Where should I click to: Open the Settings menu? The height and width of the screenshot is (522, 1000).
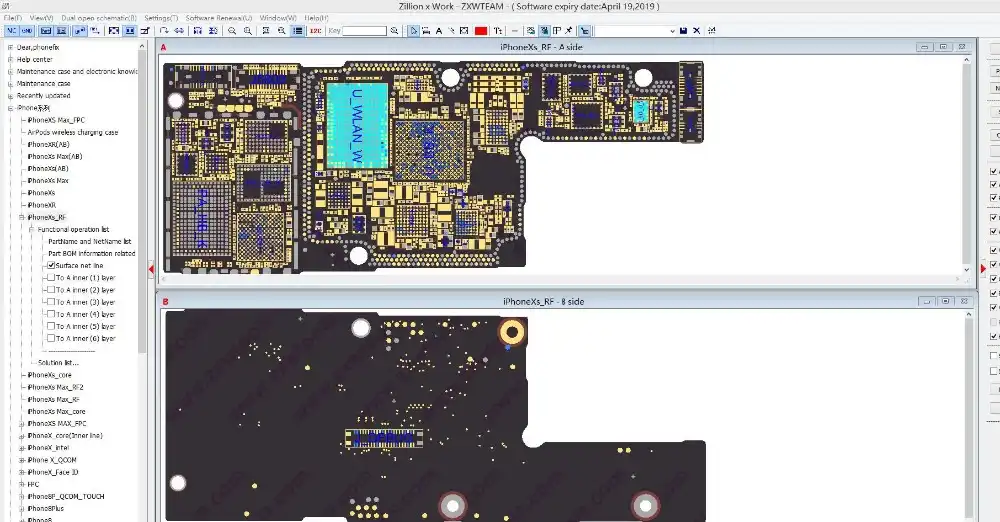pos(161,18)
